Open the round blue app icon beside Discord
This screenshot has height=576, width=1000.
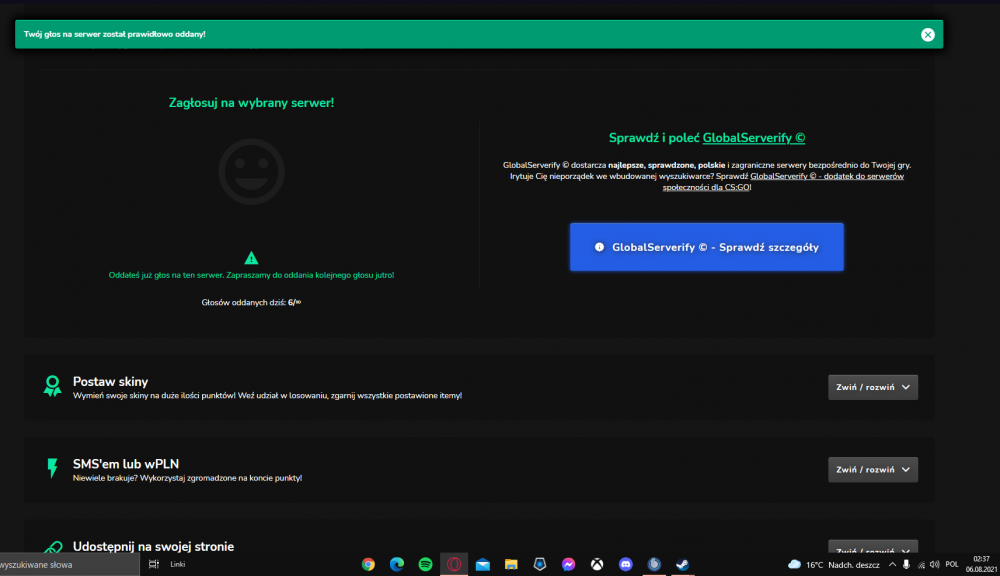point(654,564)
